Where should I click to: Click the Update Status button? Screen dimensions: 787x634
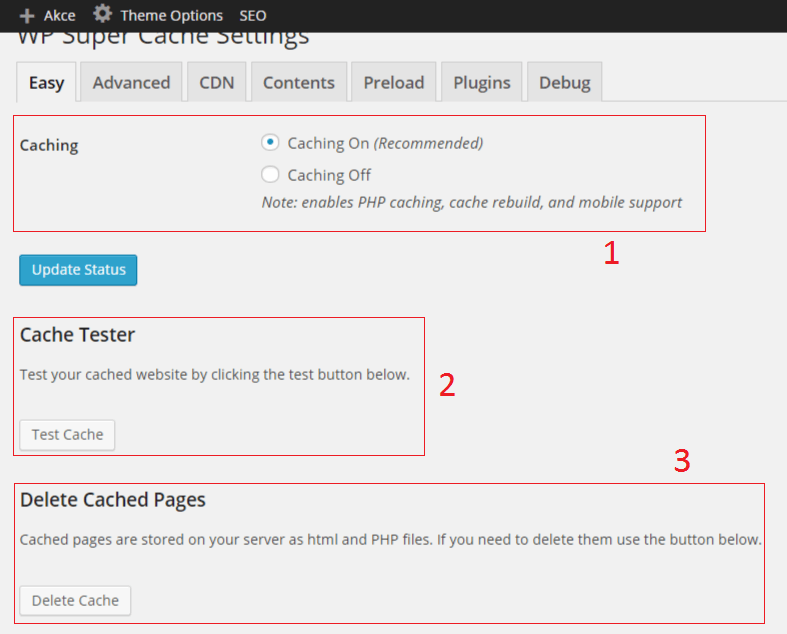click(78, 270)
